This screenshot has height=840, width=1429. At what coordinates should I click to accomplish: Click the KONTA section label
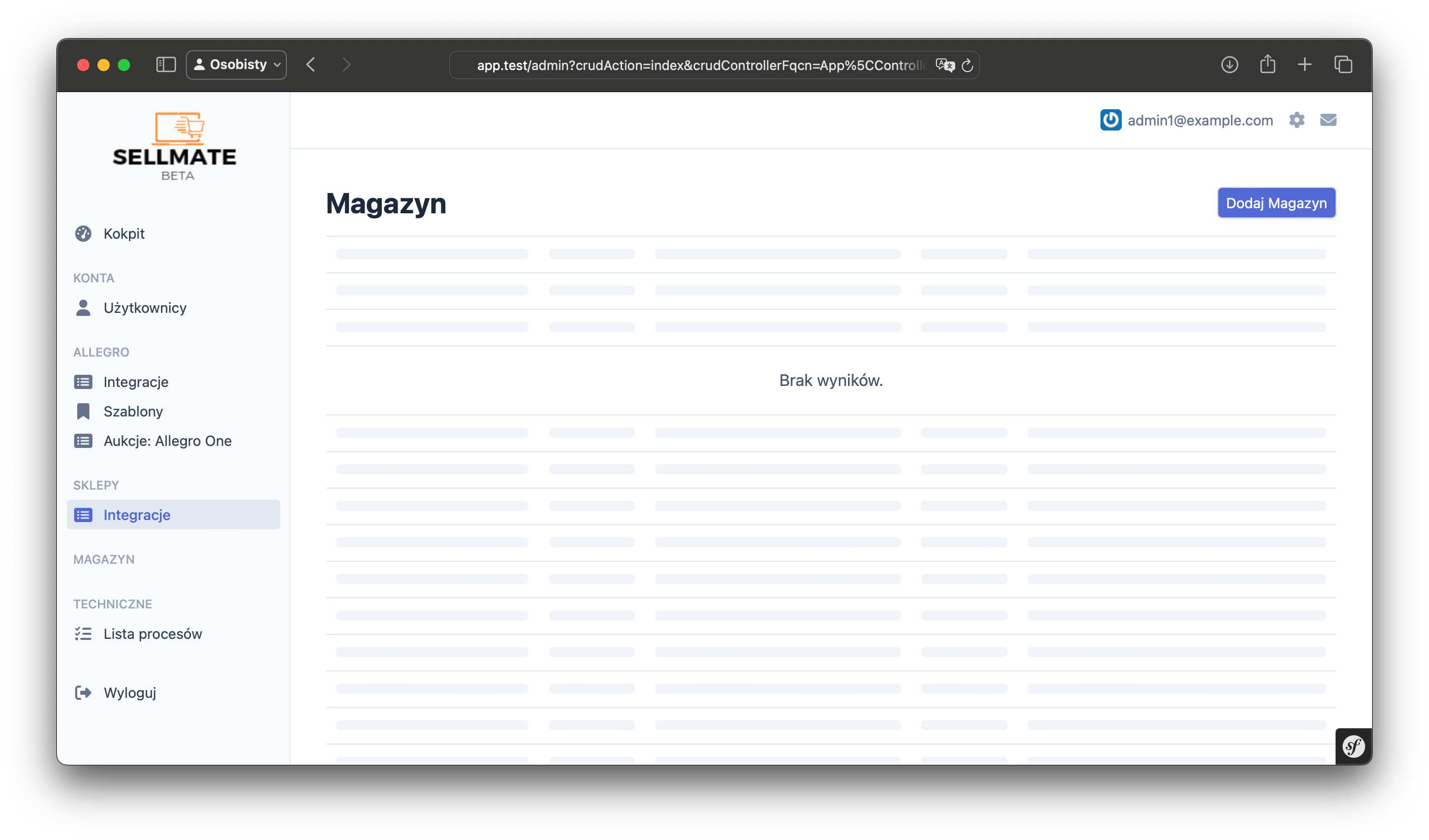coord(93,278)
